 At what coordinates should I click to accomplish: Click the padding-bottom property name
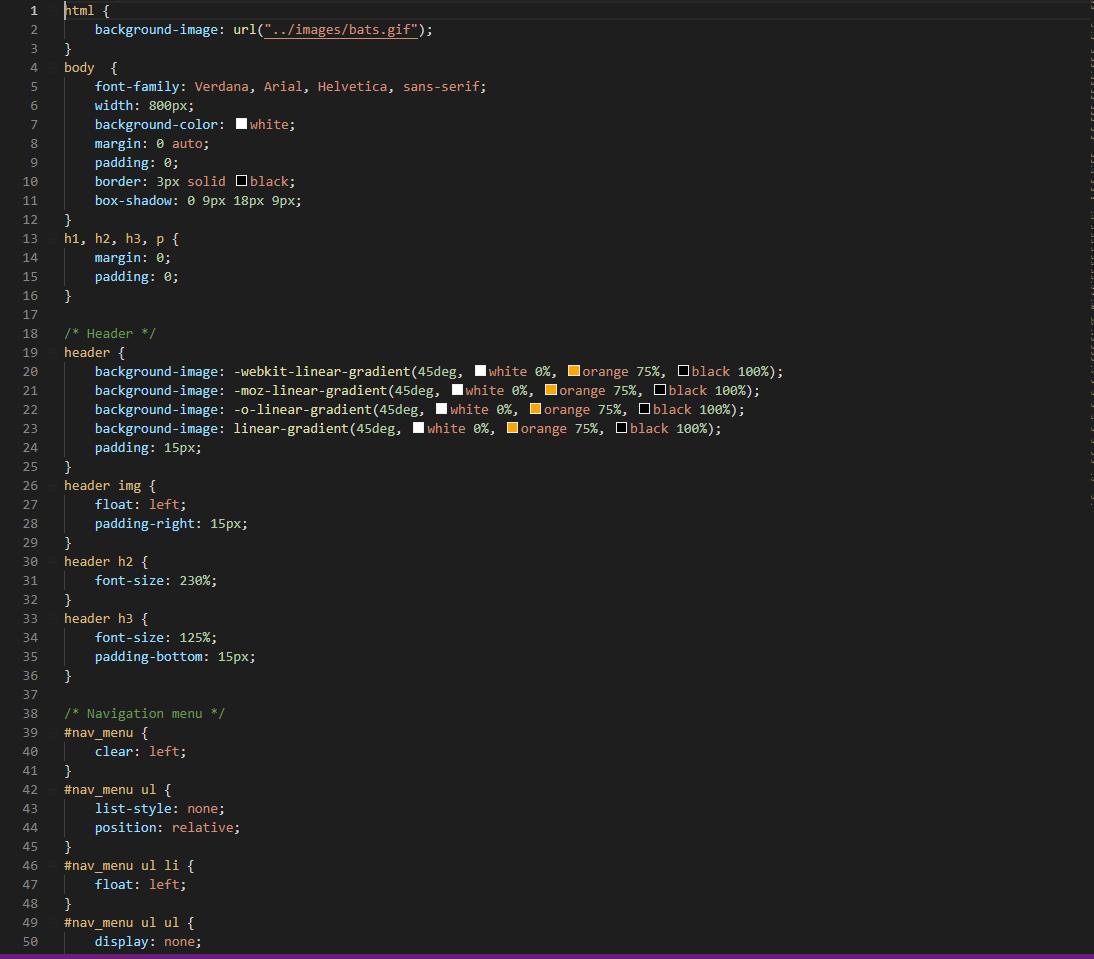click(149, 656)
